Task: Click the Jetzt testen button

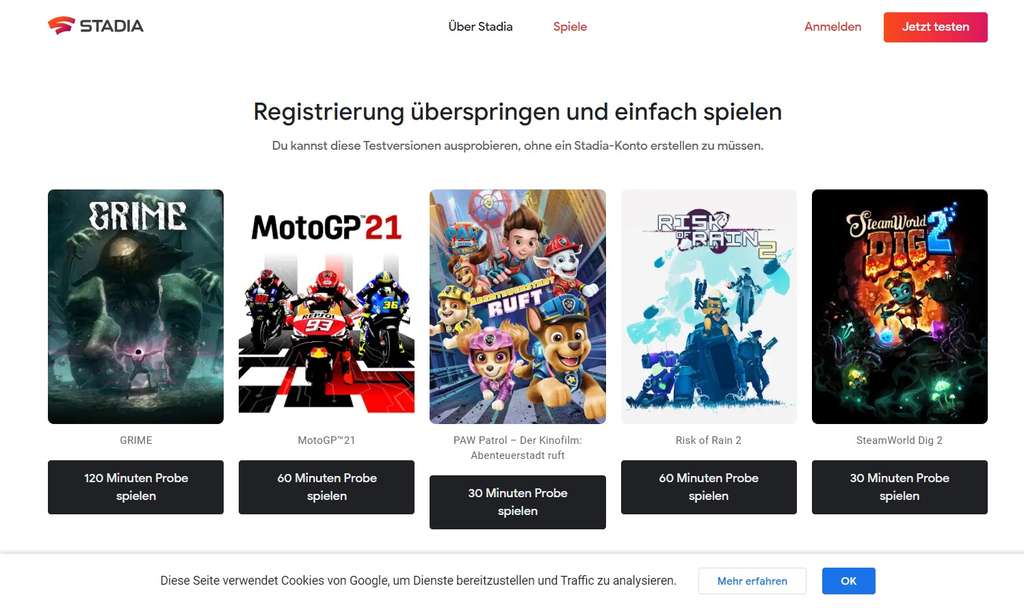Action: (x=935, y=27)
